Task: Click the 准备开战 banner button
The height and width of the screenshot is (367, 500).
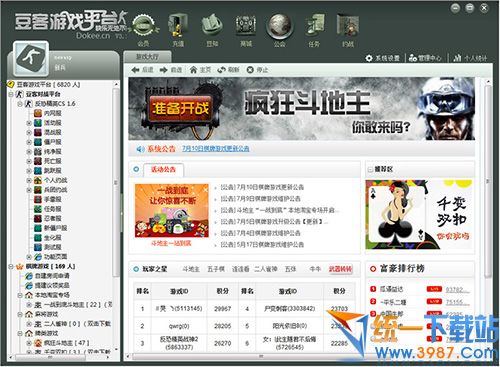Action: 180,109
